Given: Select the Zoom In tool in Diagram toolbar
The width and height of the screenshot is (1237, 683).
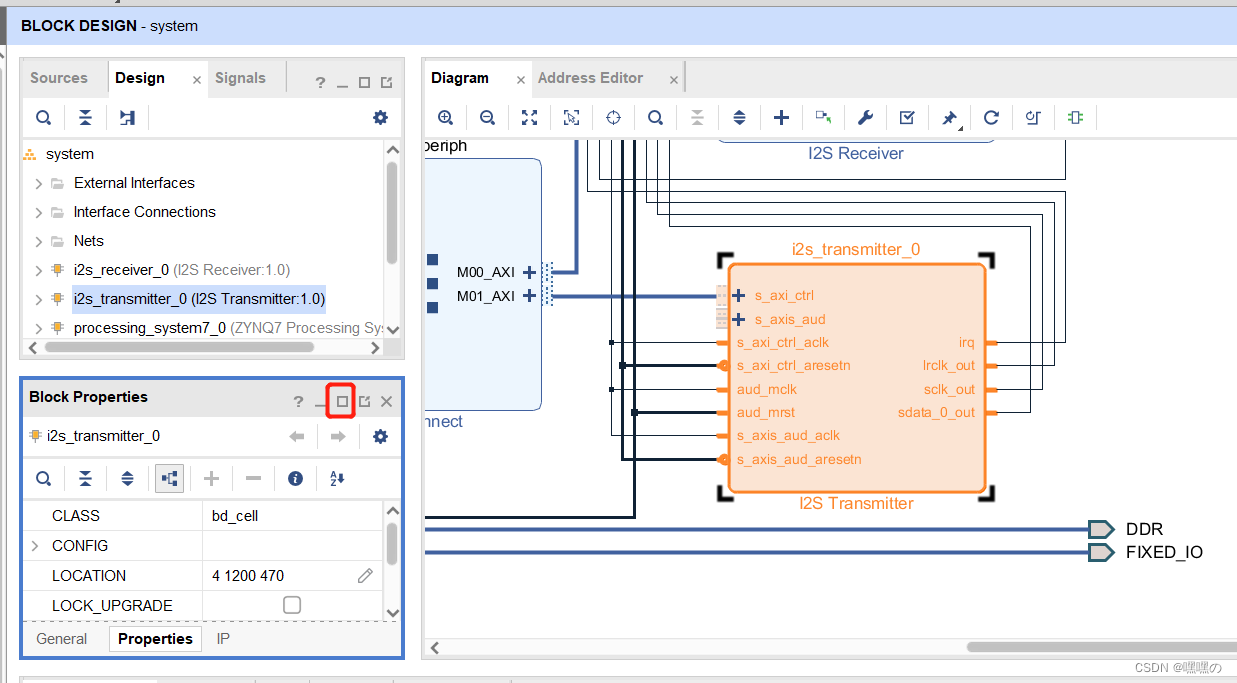Looking at the screenshot, I should 445,117.
